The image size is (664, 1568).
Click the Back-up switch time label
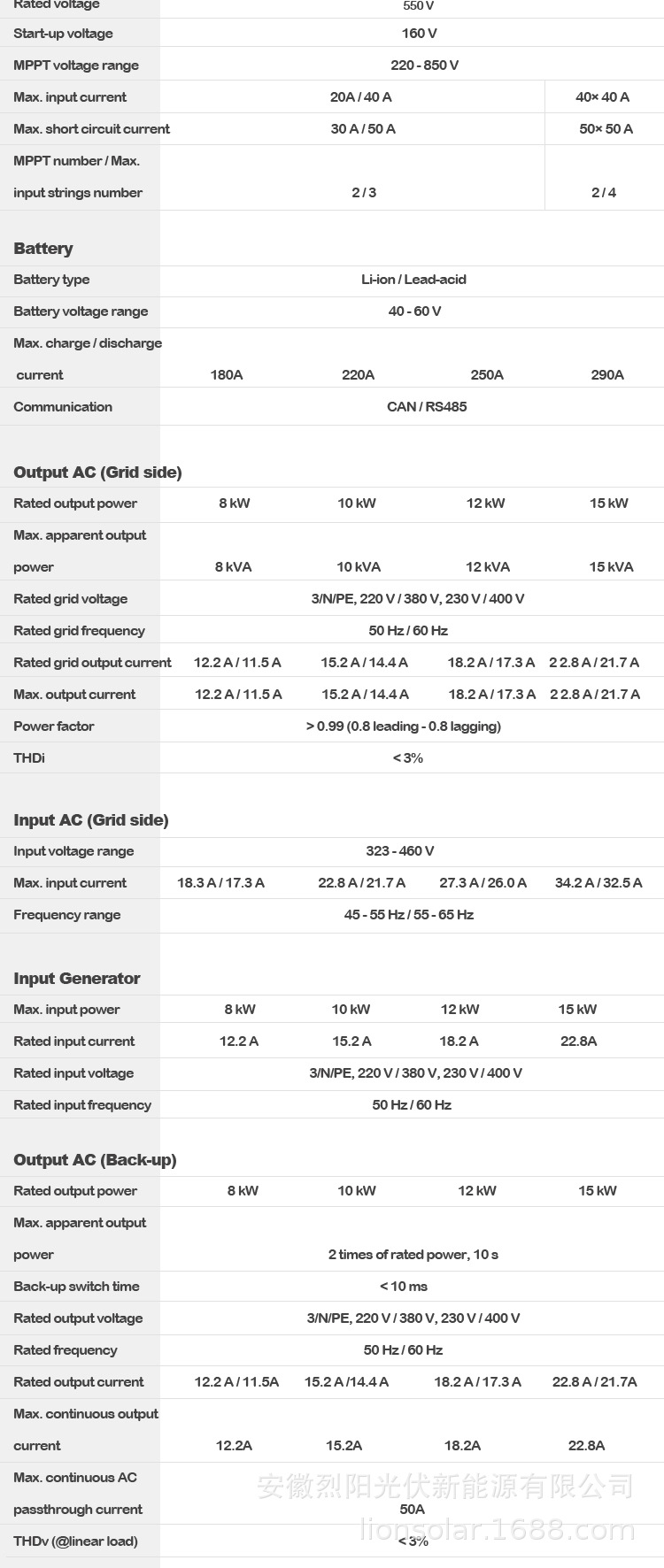coord(76,1287)
